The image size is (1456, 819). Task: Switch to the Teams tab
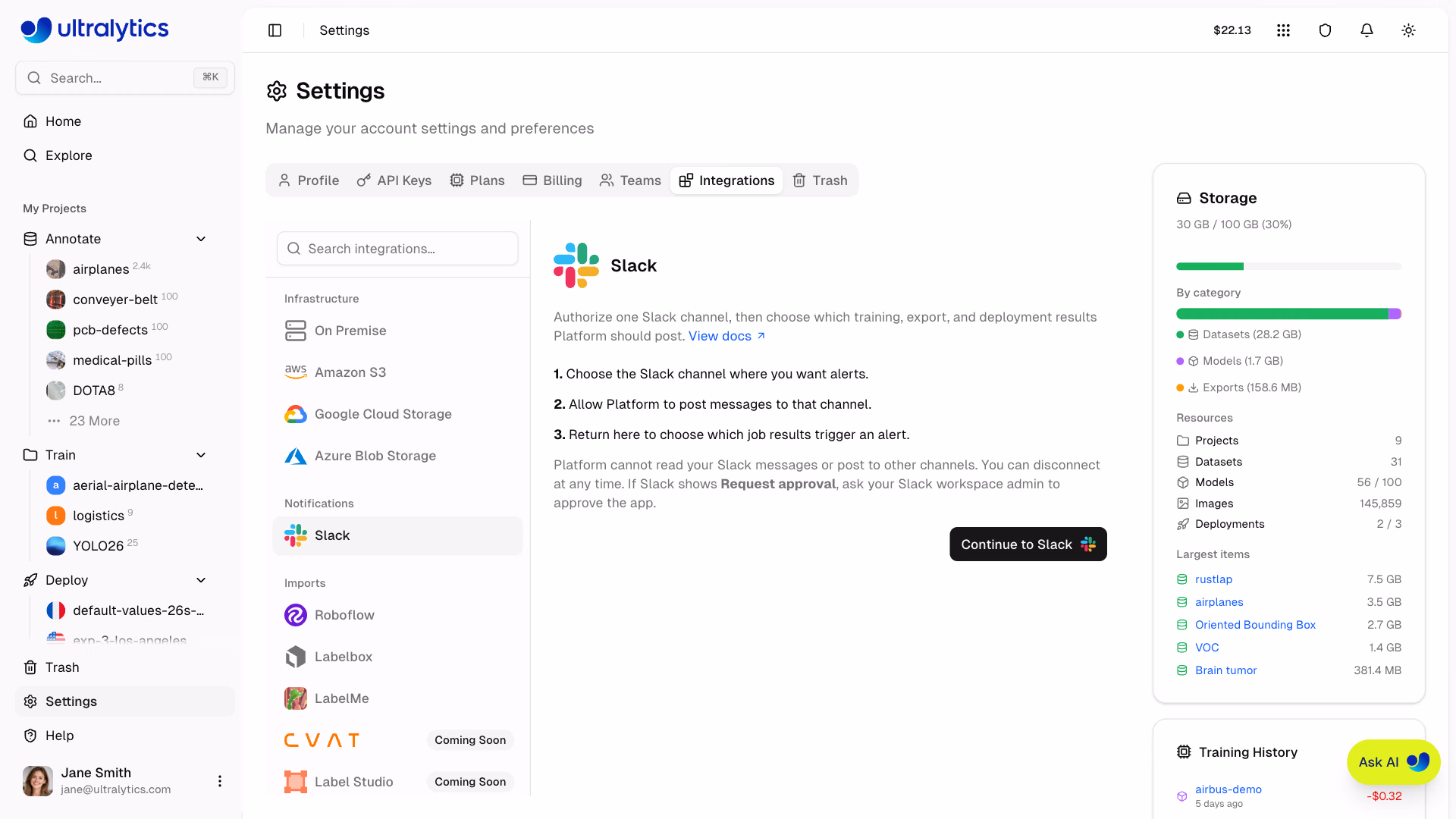(630, 180)
